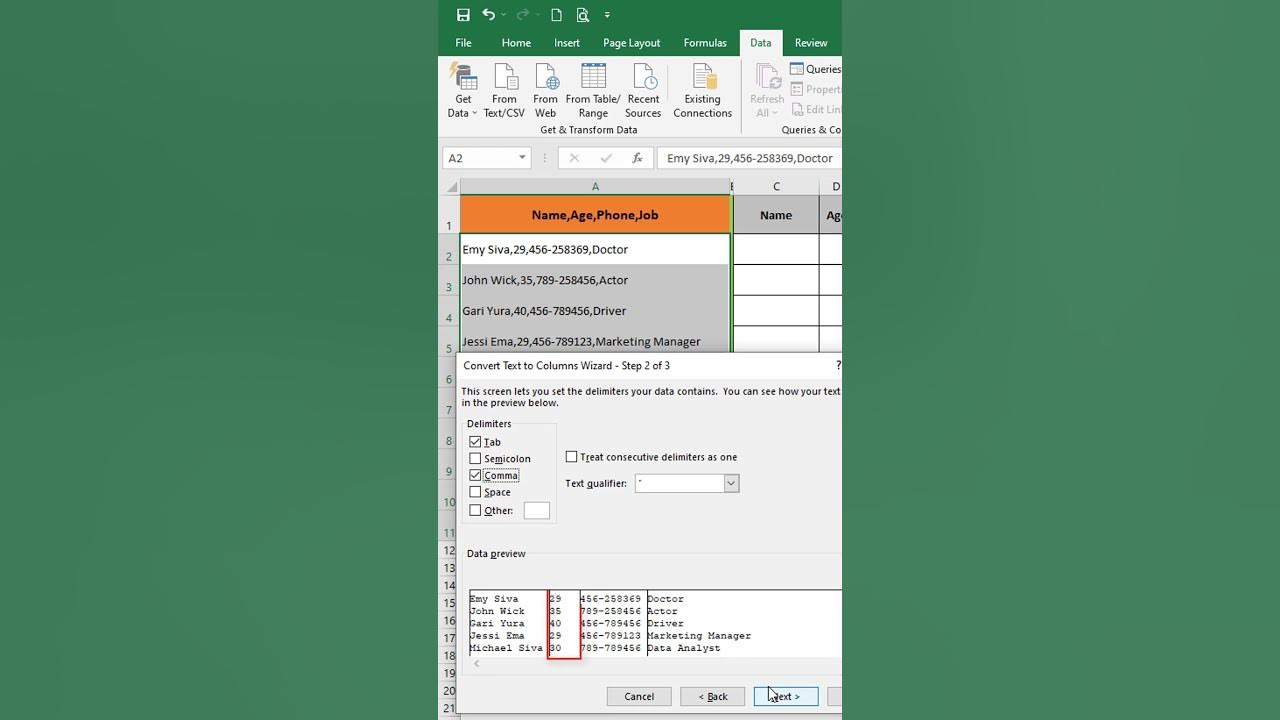Open Customize Quick Access Toolbar arrow
Screen dimensions: 1280x720
607,15
